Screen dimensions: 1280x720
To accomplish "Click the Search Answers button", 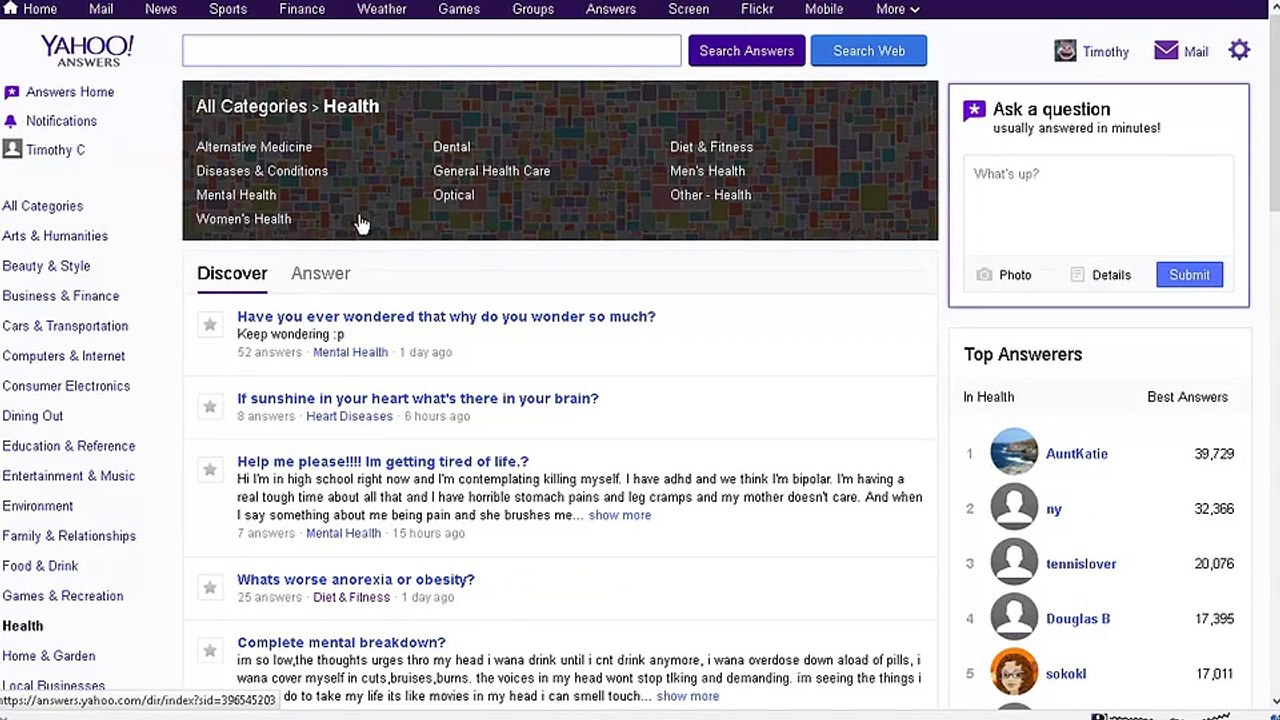I will click(747, 51).
